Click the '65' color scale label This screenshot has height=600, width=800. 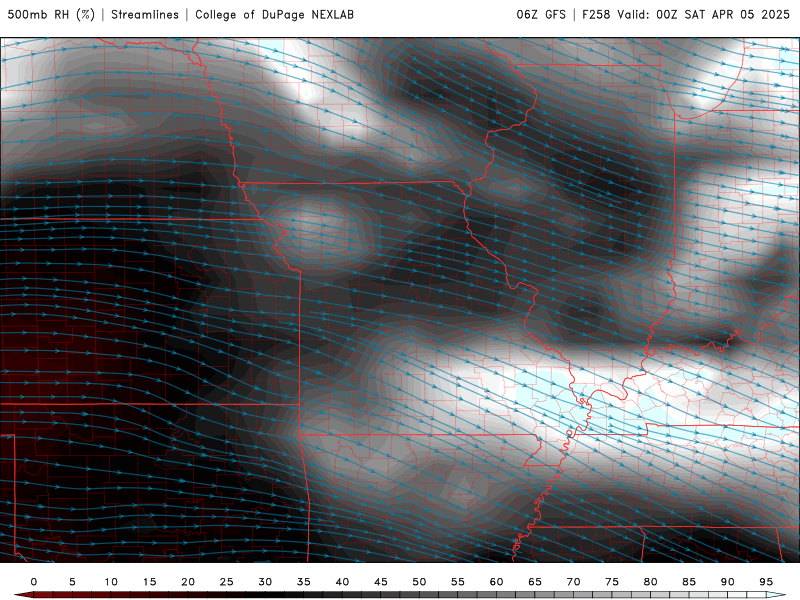535,582
